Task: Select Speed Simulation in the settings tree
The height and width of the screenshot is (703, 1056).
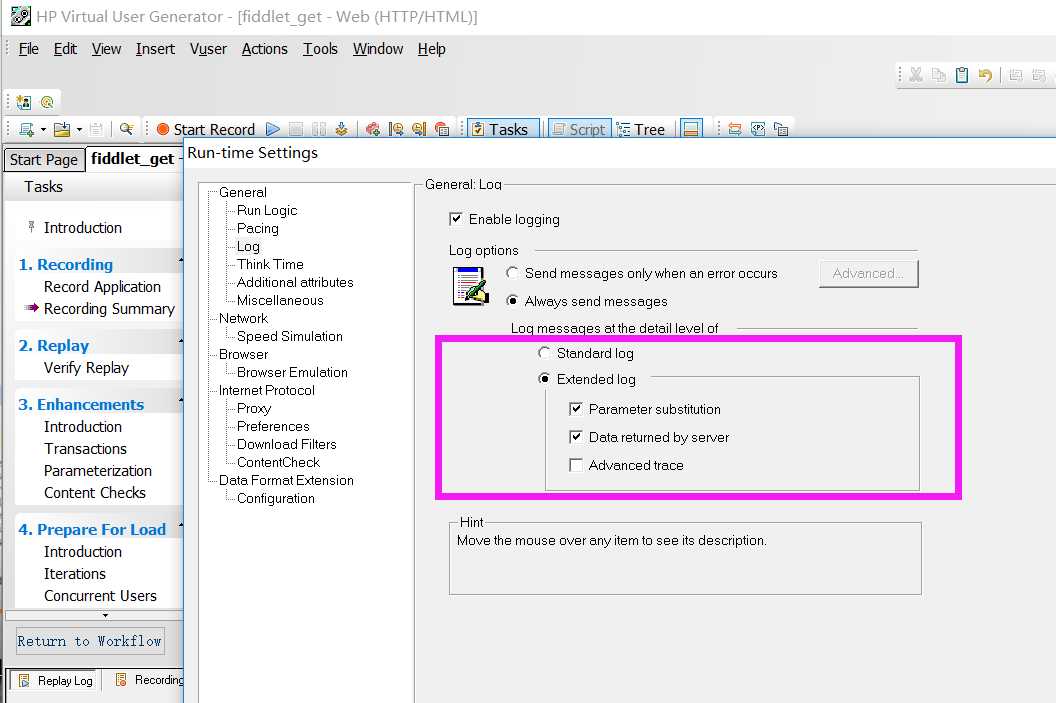Action: click(x=290, y=336)
